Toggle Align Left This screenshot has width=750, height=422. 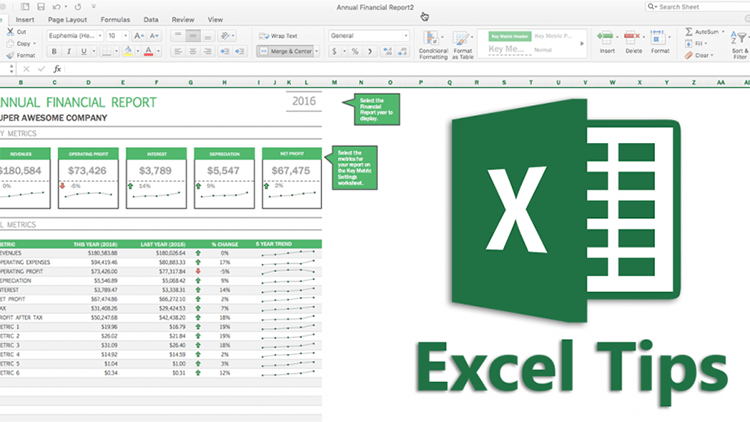tap(178, 51)
